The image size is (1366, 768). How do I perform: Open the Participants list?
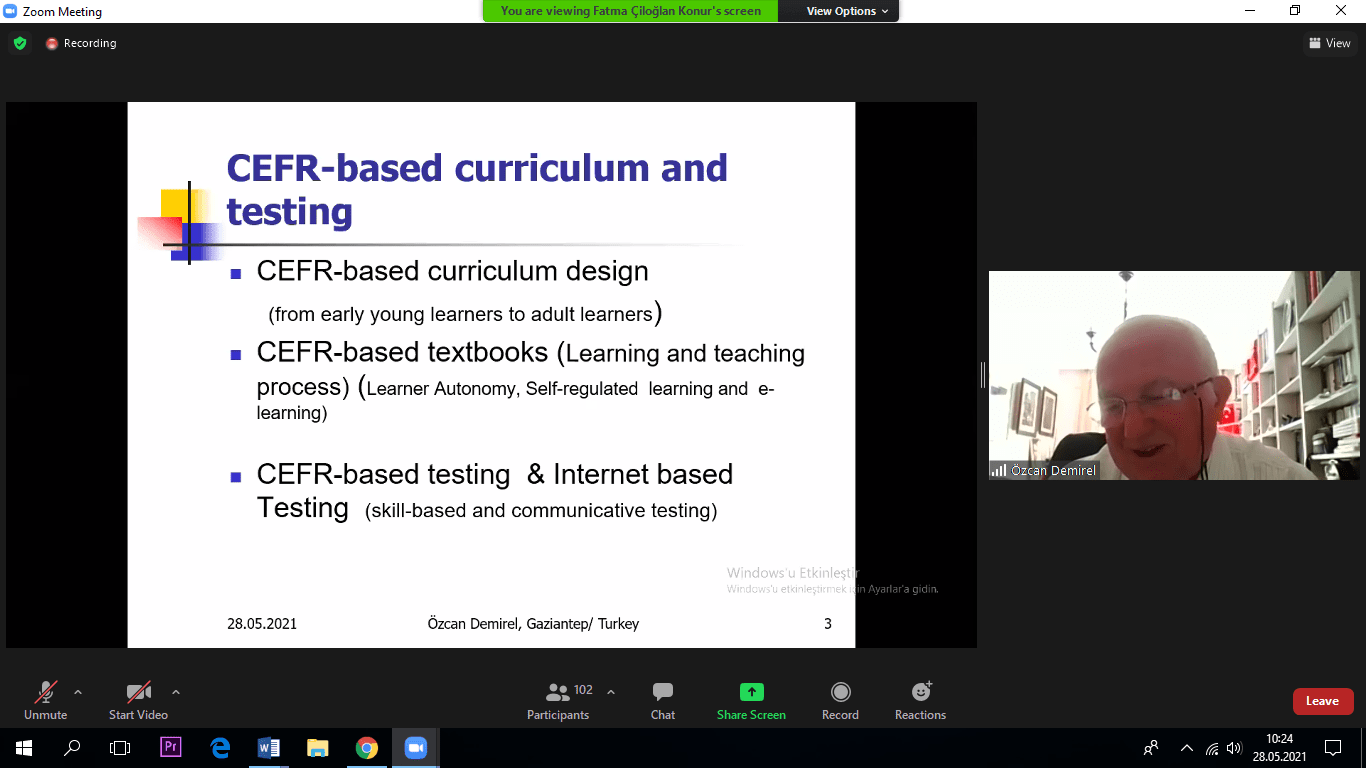pyautogui.click(x=559, y=701)
